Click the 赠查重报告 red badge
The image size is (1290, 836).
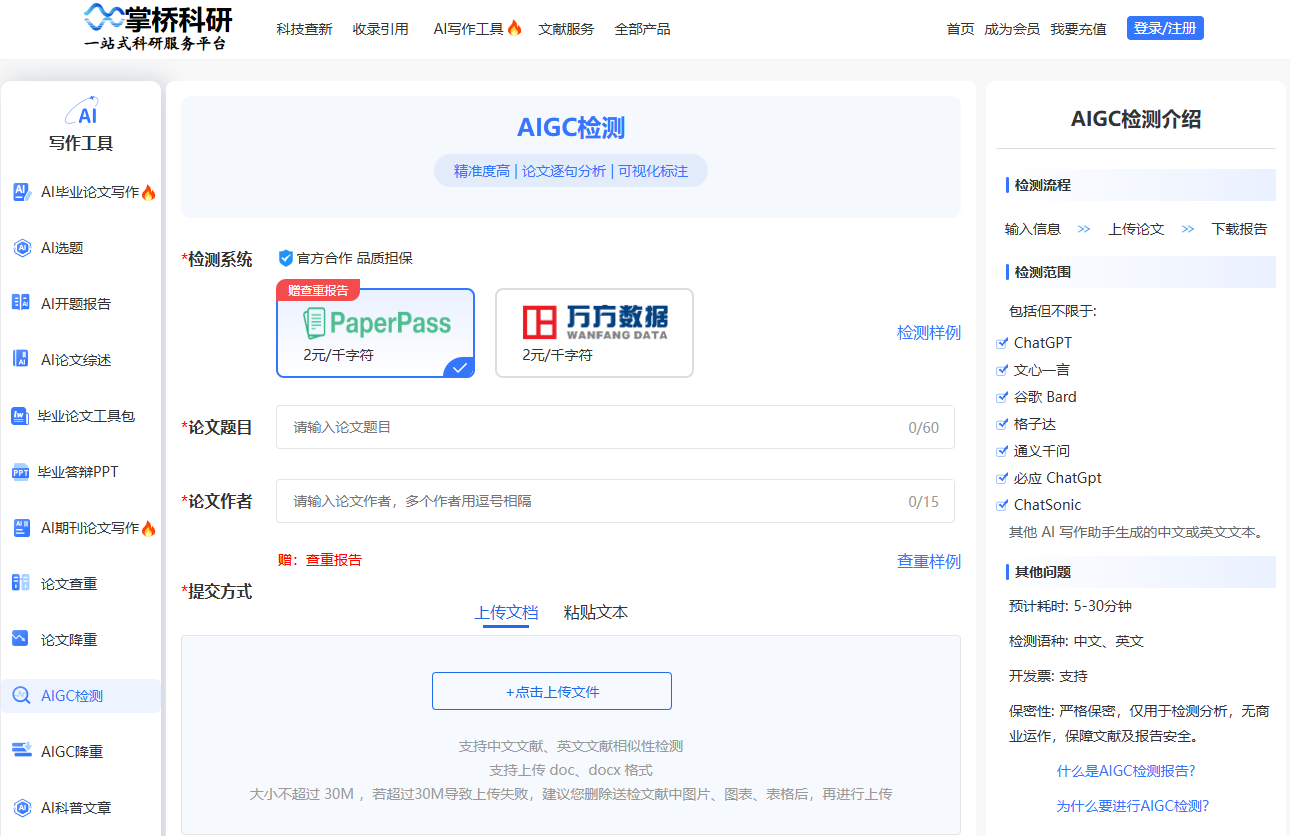click(x=318, y=290)
